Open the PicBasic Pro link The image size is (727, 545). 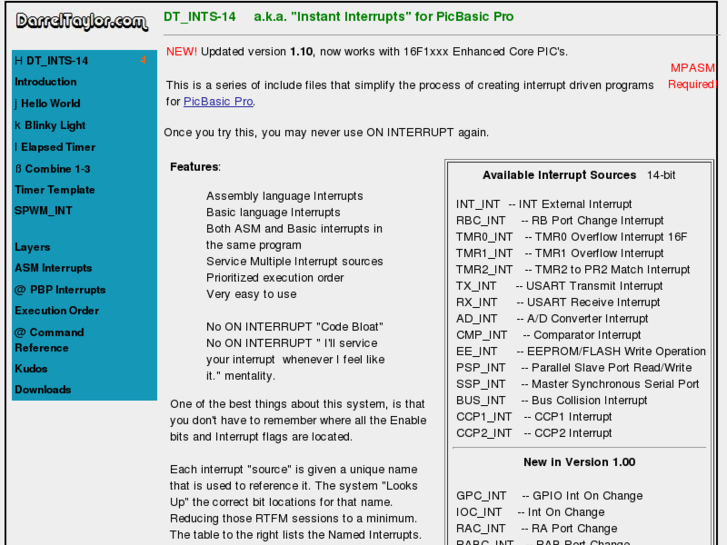[218, 101]
